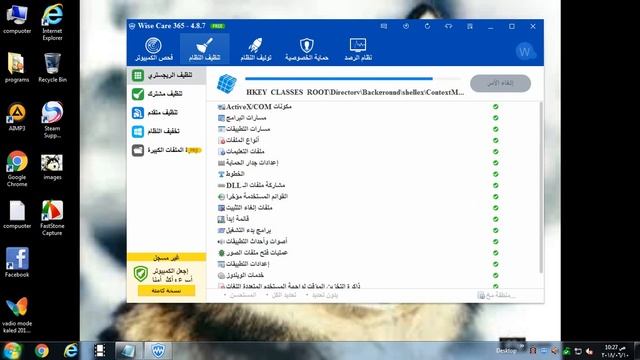Screen dimensions: 640x360
Task: Click icon of the Fonts entry
Action: pos(221,174)
